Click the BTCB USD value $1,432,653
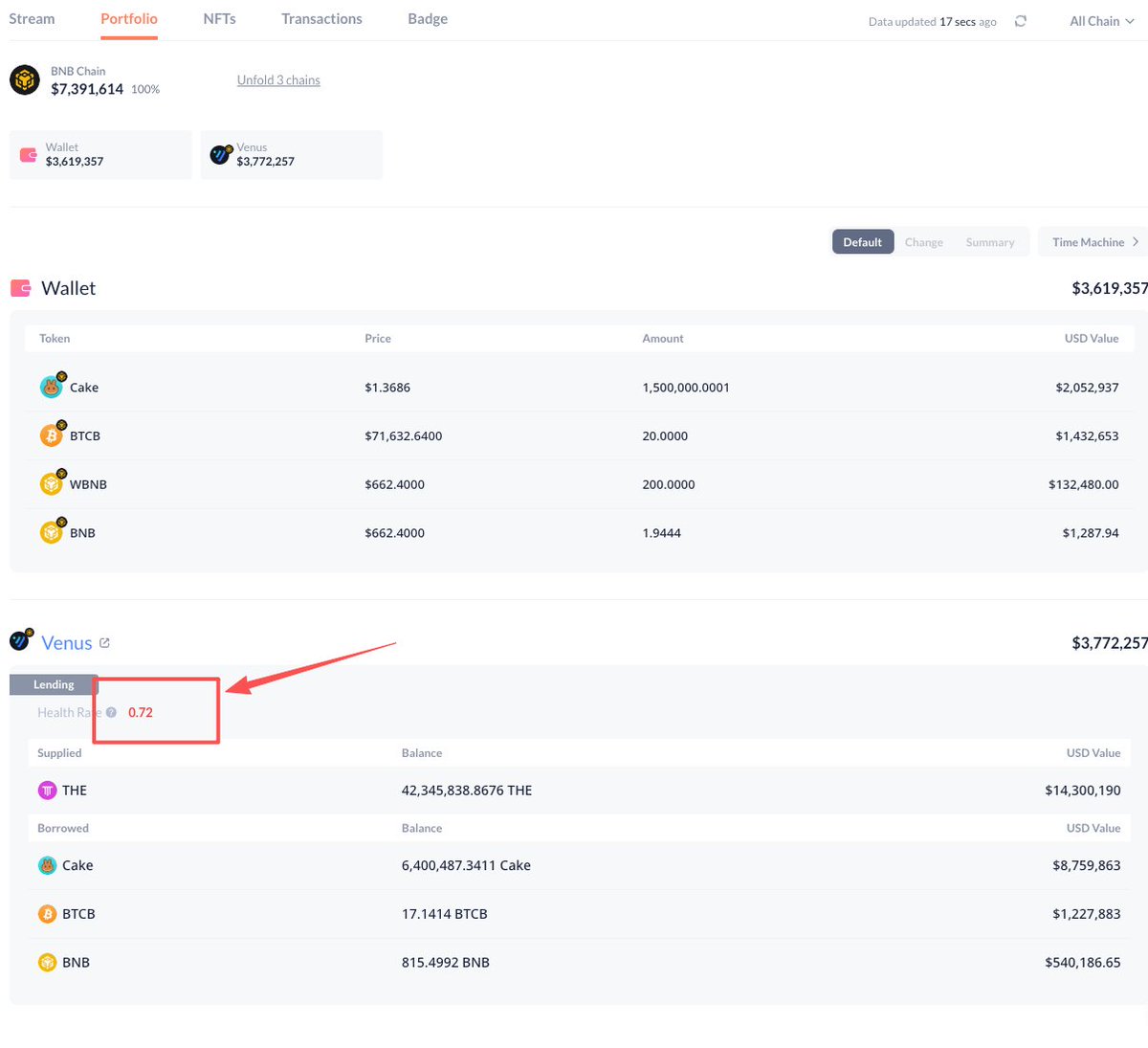 coord(1087,435)
